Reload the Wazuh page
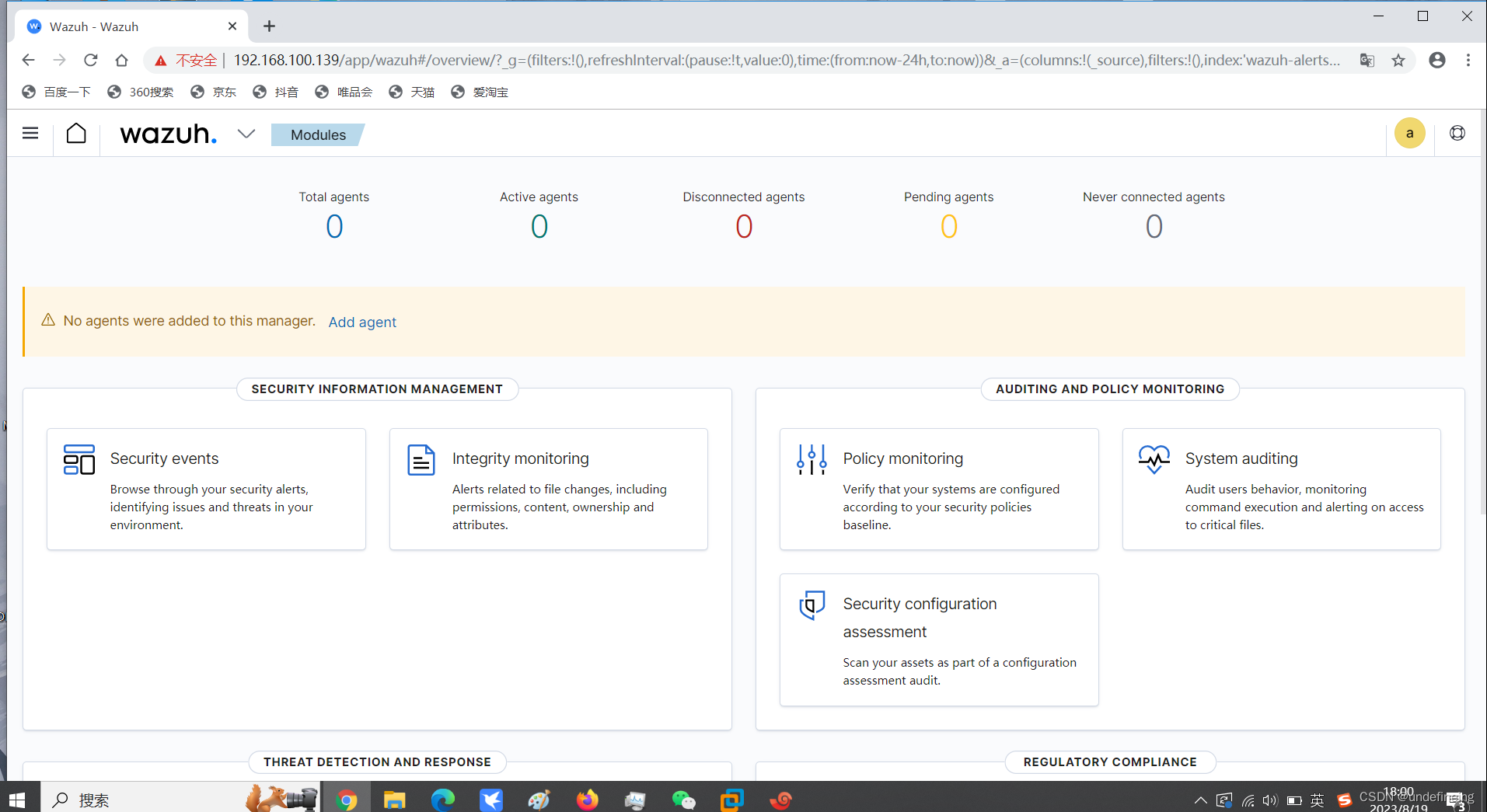1487x812 pixels. pyautogui.click(x=91, y=60)
